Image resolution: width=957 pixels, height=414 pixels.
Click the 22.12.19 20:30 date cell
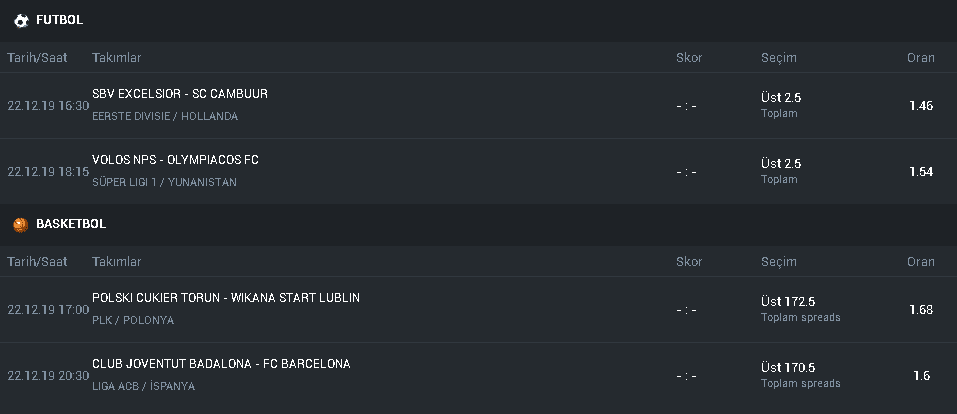tap(48, 376)
